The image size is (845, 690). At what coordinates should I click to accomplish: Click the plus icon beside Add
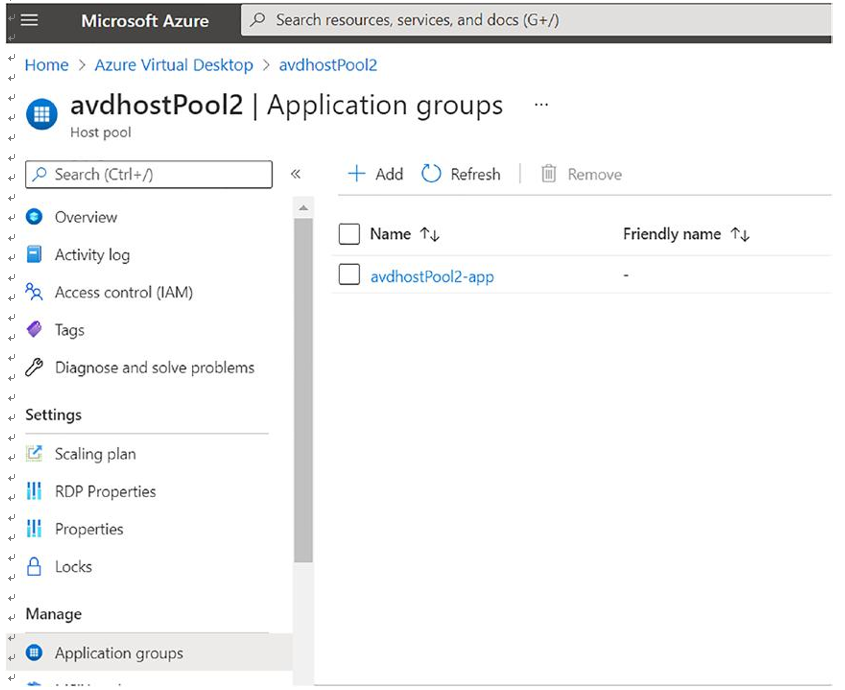pyautogui.click(x=356, y=174)
